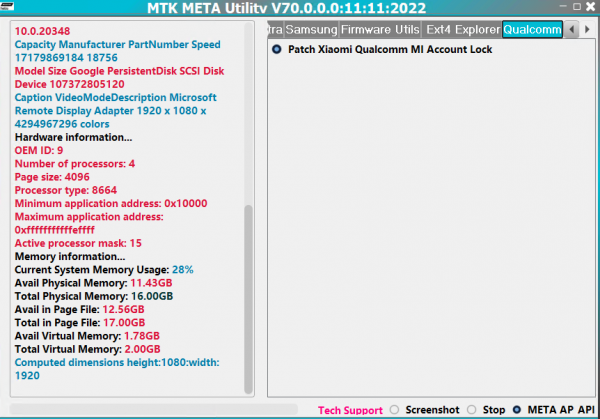Open the Firmware Utils tab
This screenshot has width=600, height=419.
point(380,29)
